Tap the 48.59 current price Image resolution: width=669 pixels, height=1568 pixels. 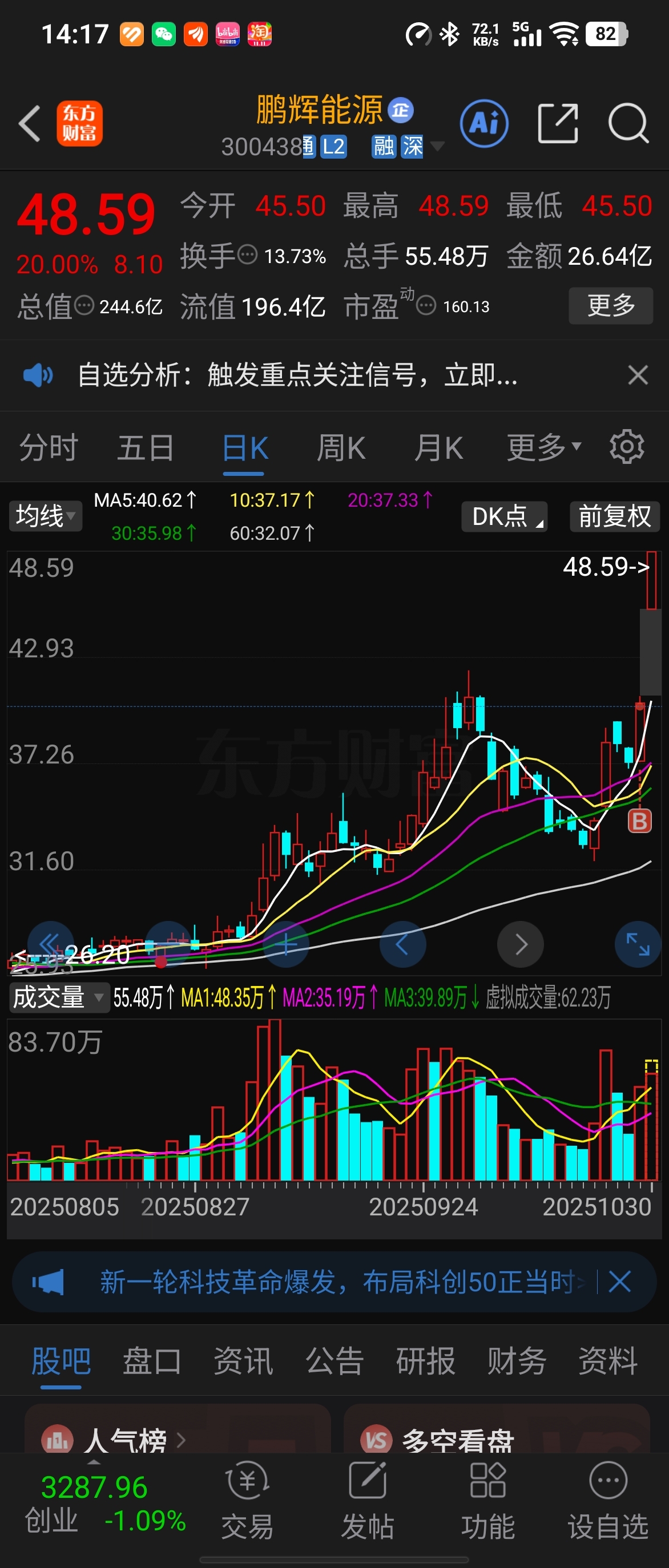pyautogui.click(x=86, y=215)
